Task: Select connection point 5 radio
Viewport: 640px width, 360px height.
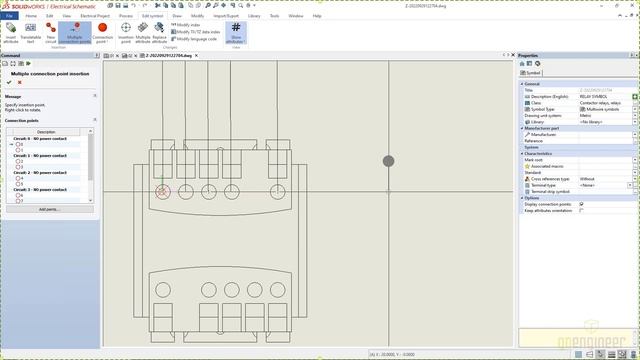Action: pyautogui.click(x=18, y=184)
